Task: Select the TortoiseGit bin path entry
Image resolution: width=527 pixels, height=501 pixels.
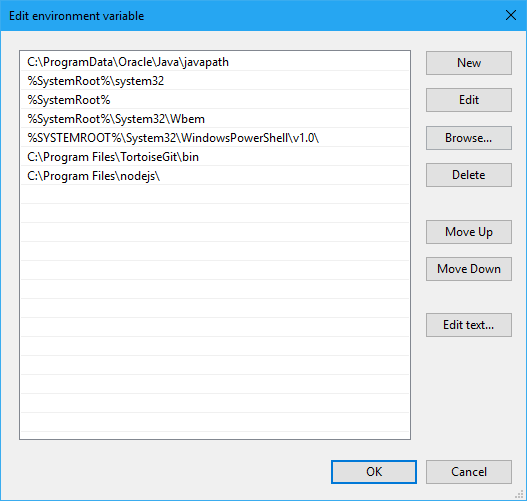Action: pos(215,157)
